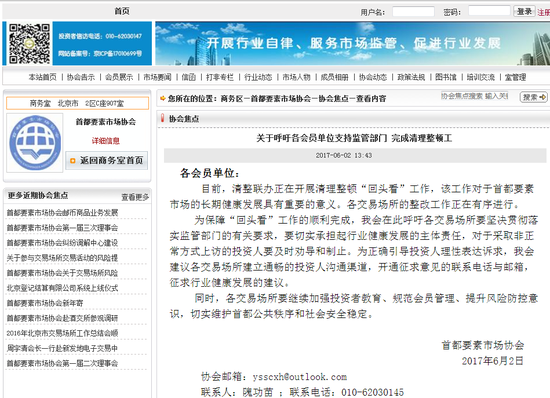Open article 周学清会长一行赴新发地电子交易中
This screenshot has width=550, height=398.
(62, 348)
